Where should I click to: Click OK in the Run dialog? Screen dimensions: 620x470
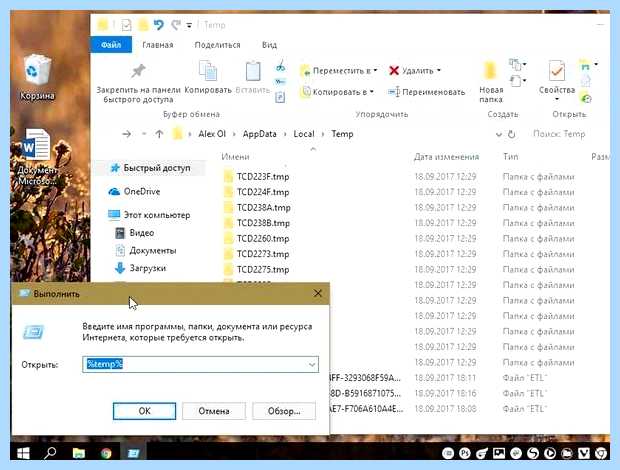coord(144,411)
